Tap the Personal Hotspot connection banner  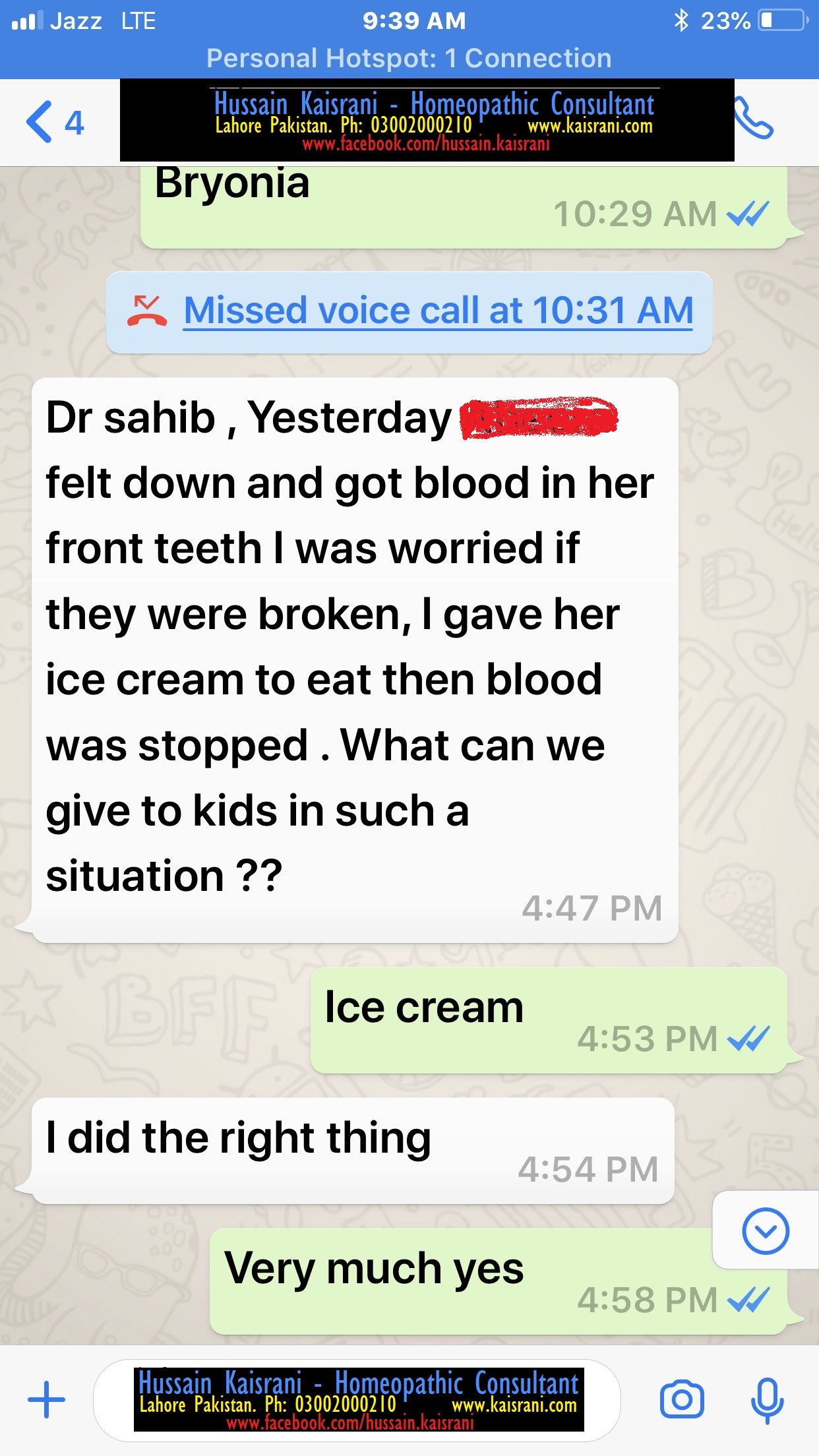pos(409,58)
